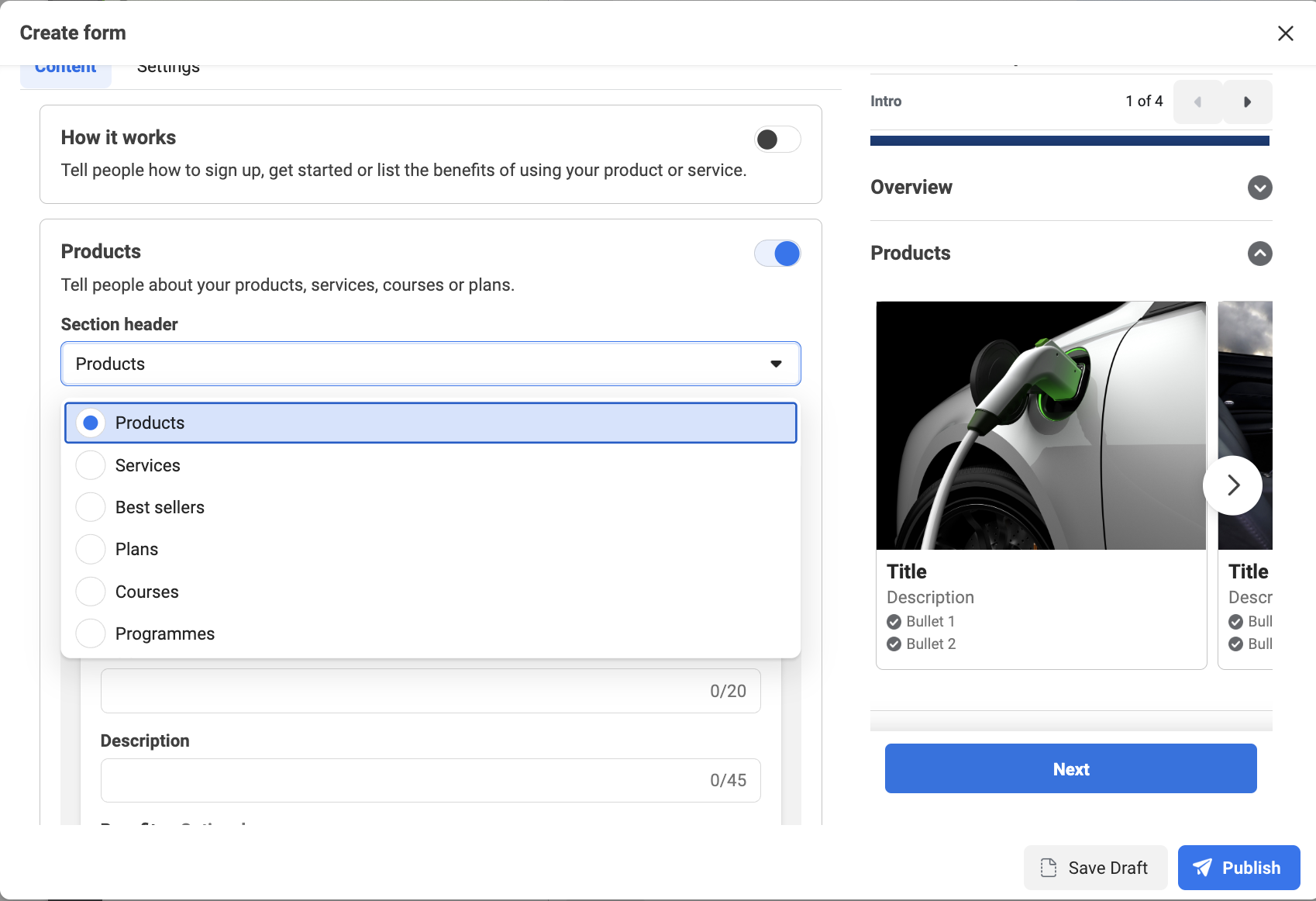The height and width of the screenshot is (901, 1316).
Task: Click the Save Draft document icon
Action: tap(1049, 868)
